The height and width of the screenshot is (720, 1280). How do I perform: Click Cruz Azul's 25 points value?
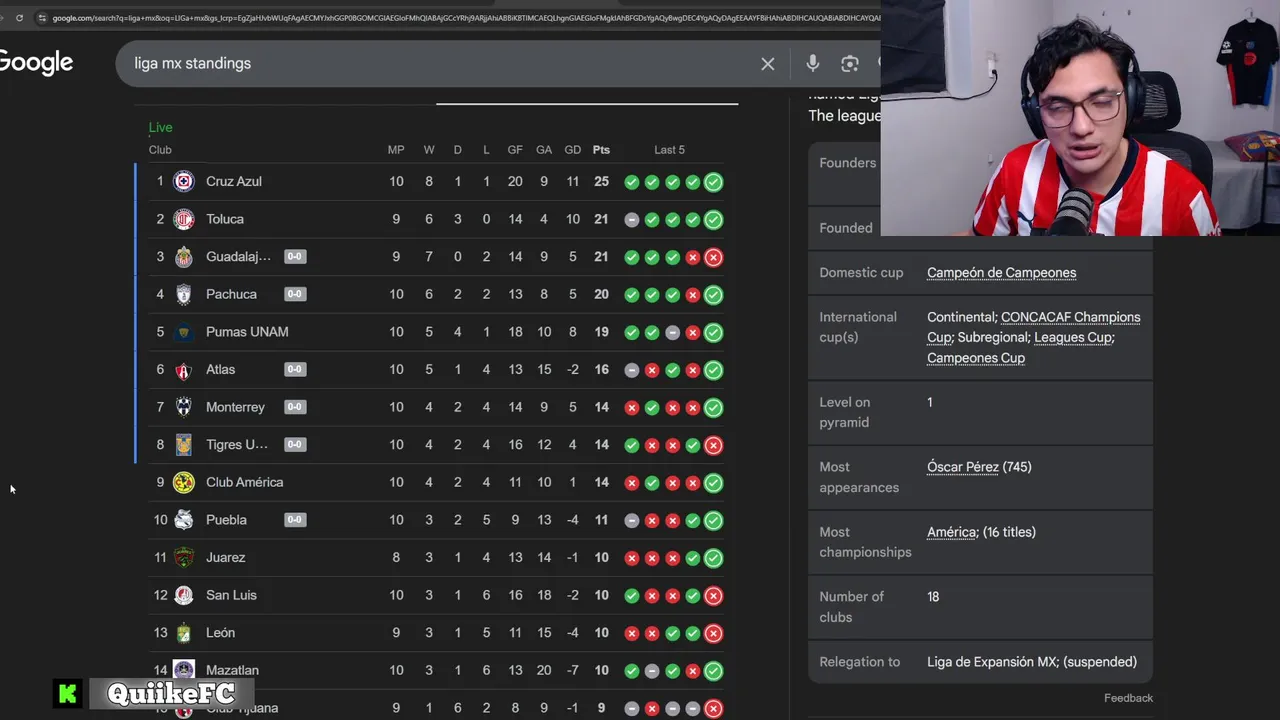coord(601,181)
